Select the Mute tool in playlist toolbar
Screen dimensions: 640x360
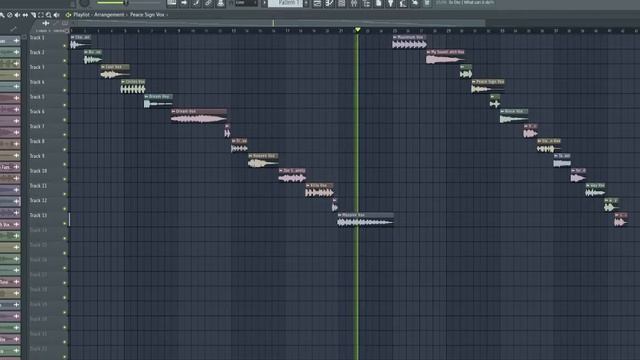click(17, 15)
